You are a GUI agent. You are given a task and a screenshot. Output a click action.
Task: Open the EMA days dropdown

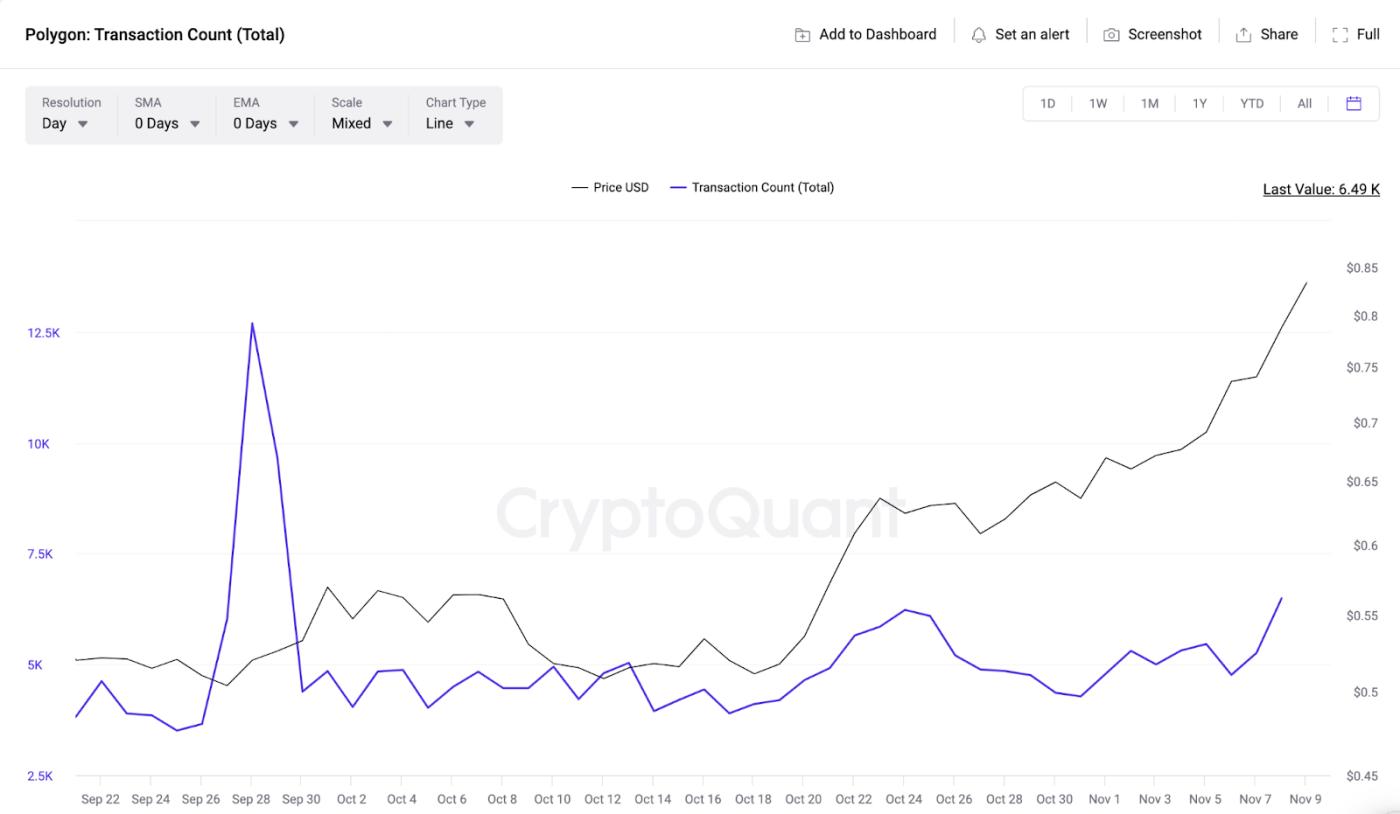click(262, 123)
